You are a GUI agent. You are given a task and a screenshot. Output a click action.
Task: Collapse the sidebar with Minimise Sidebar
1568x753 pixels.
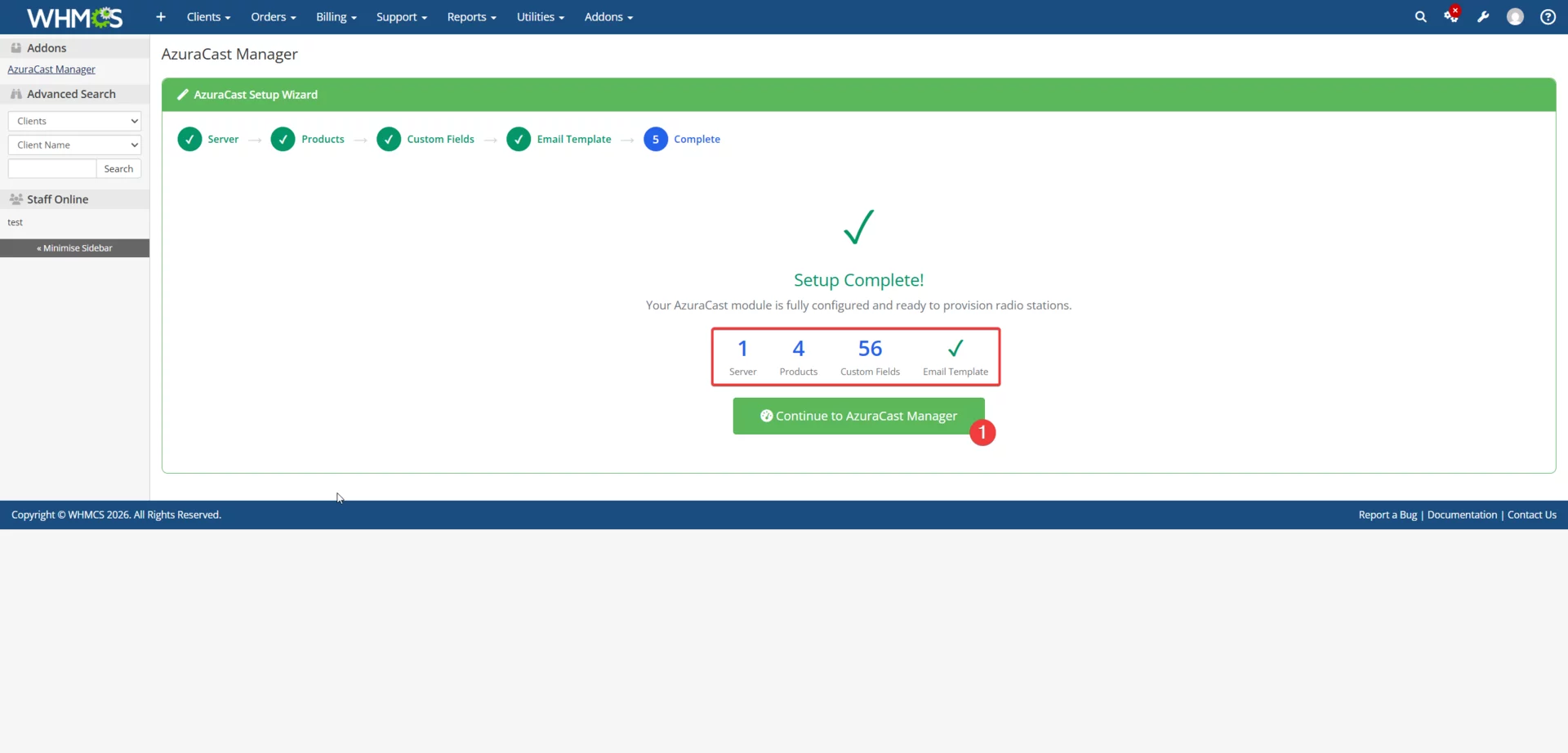[x=73, y=247]
